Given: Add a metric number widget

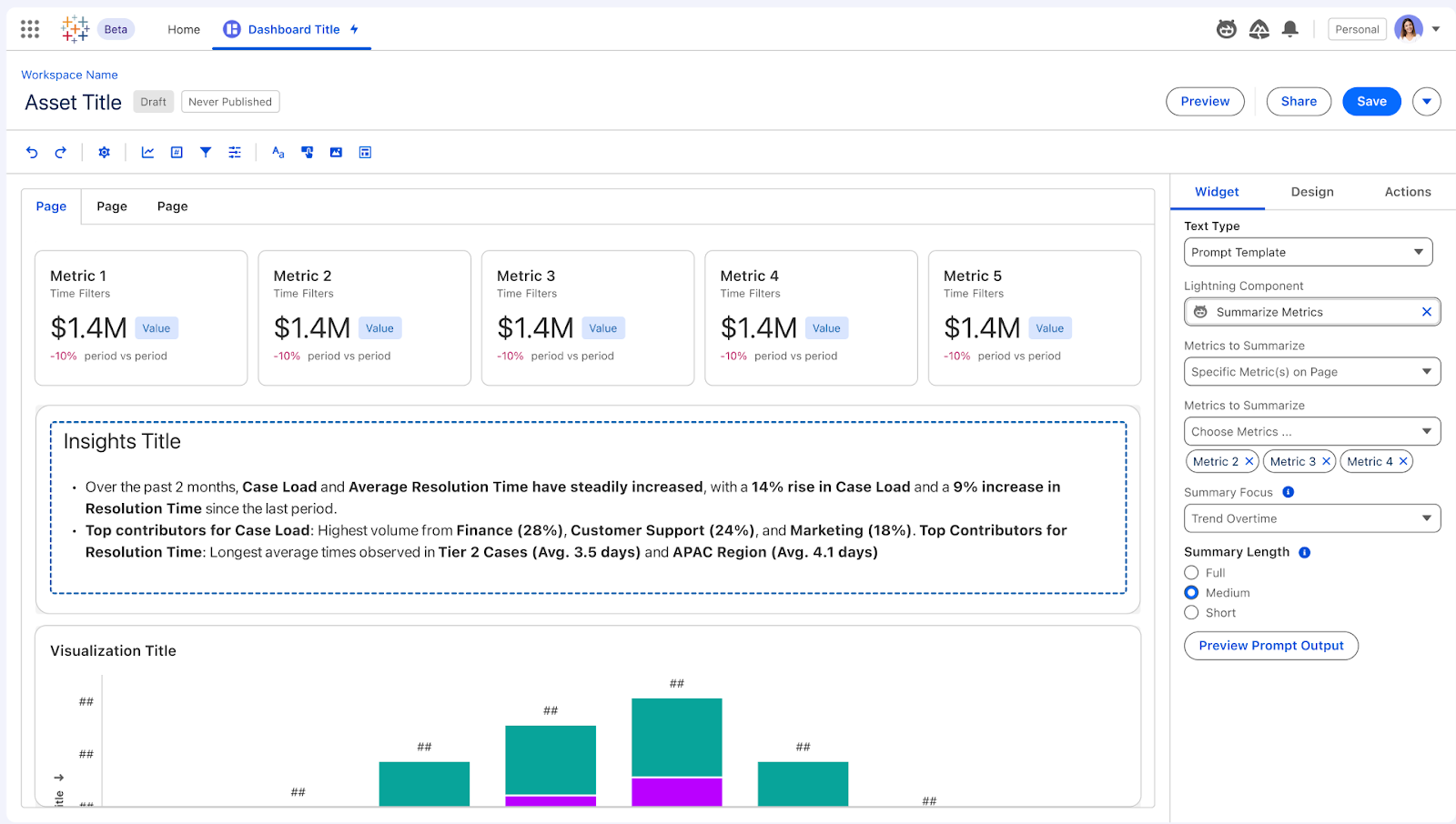Looking at the screenshot, I should [176, 152].
